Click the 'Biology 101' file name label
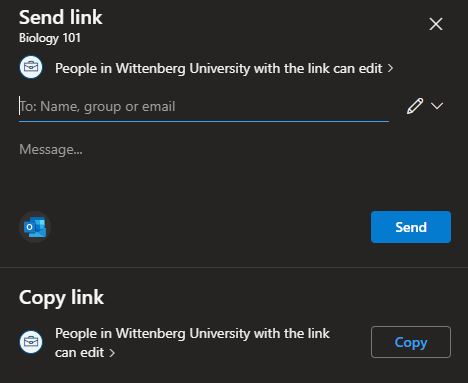 pyautogui.click(x=50, y=38)
